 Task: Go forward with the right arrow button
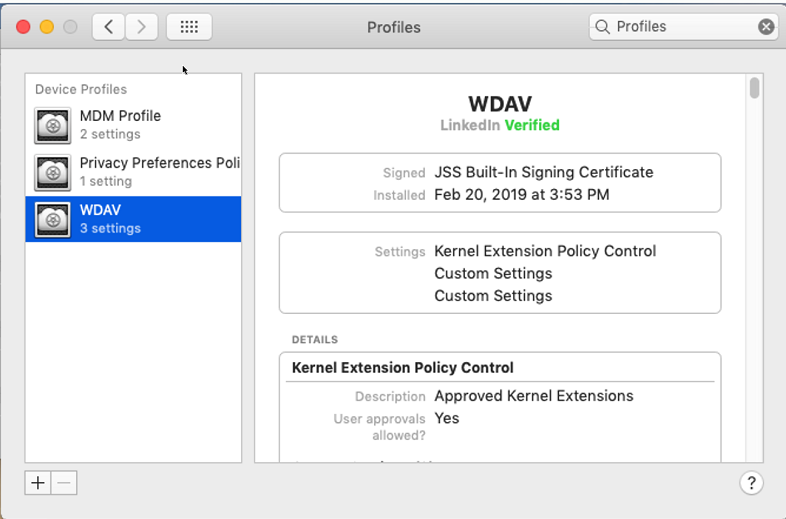(142, 27)
